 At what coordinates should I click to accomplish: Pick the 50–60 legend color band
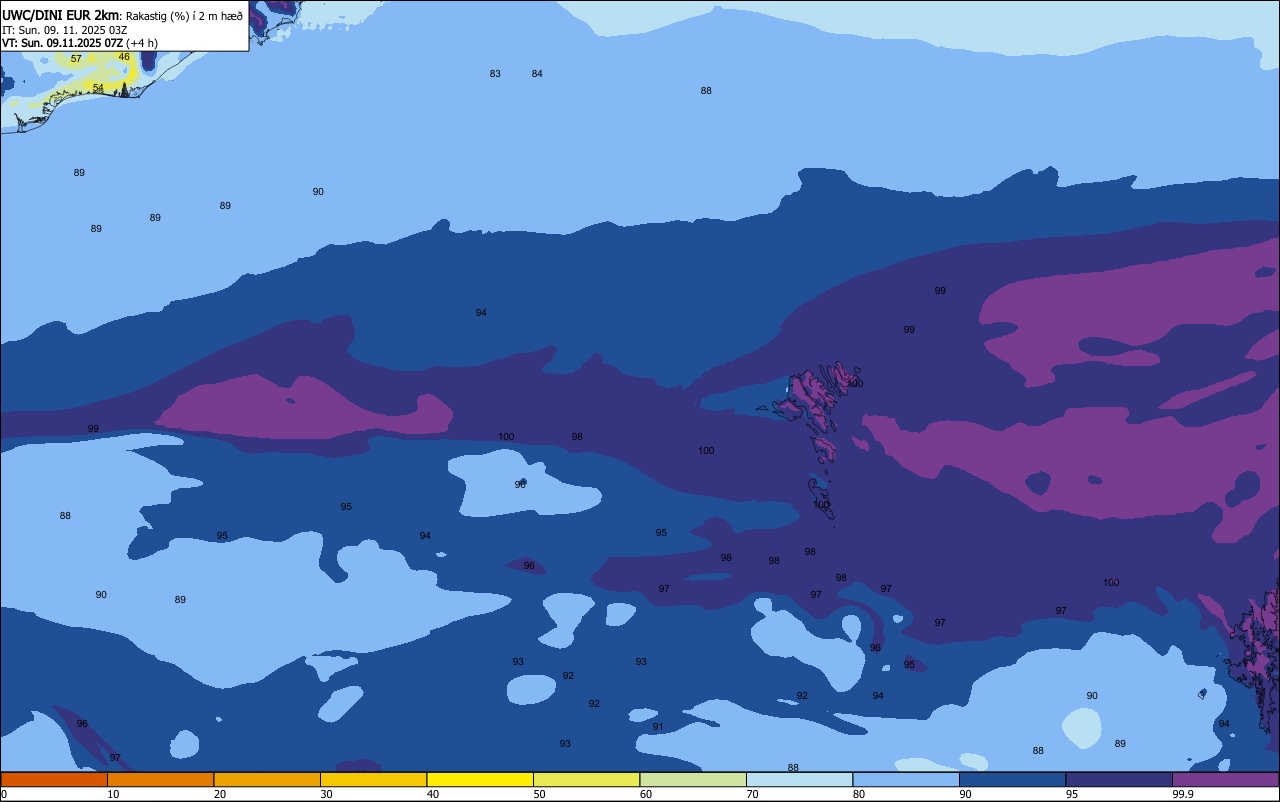tap(586, 779)
